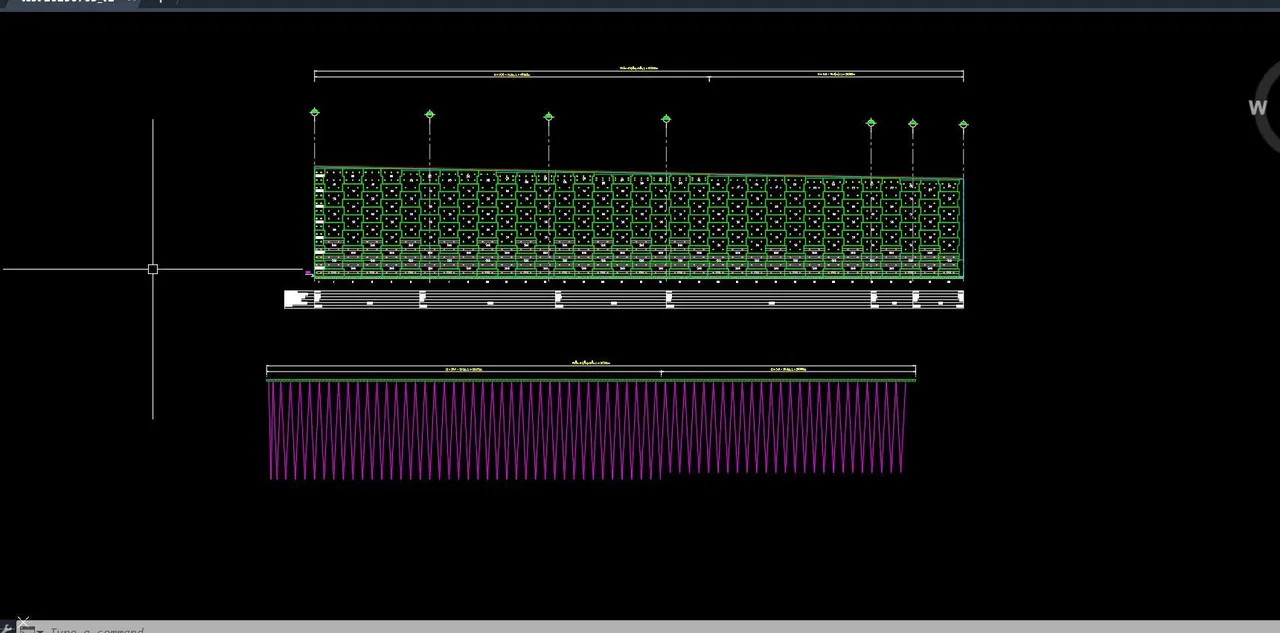The image size is (1280, 633).
Task: Close the command line with its X button
Action: [23, 621]
